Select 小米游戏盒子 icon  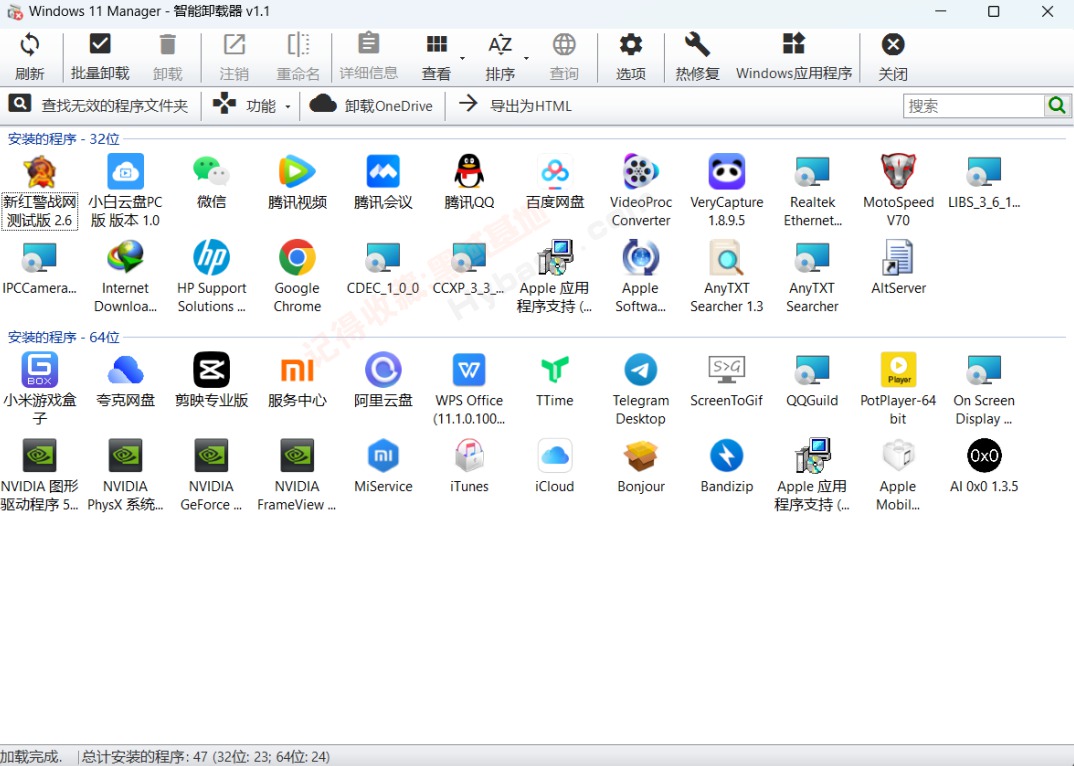pyautogui.click(x=40, y=370)
